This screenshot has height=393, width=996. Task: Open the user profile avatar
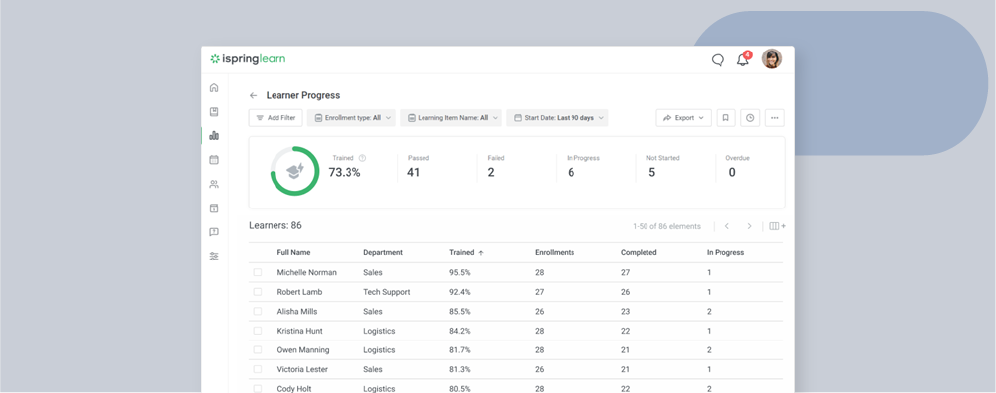coord(772,59)
